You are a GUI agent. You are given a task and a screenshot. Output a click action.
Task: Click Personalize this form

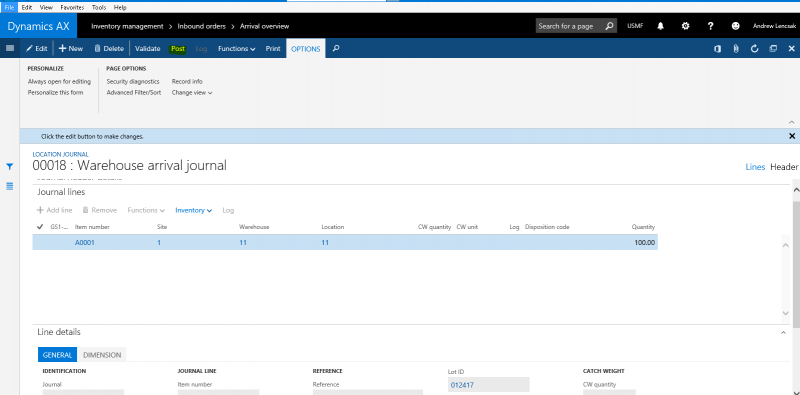tap(55, 92)
